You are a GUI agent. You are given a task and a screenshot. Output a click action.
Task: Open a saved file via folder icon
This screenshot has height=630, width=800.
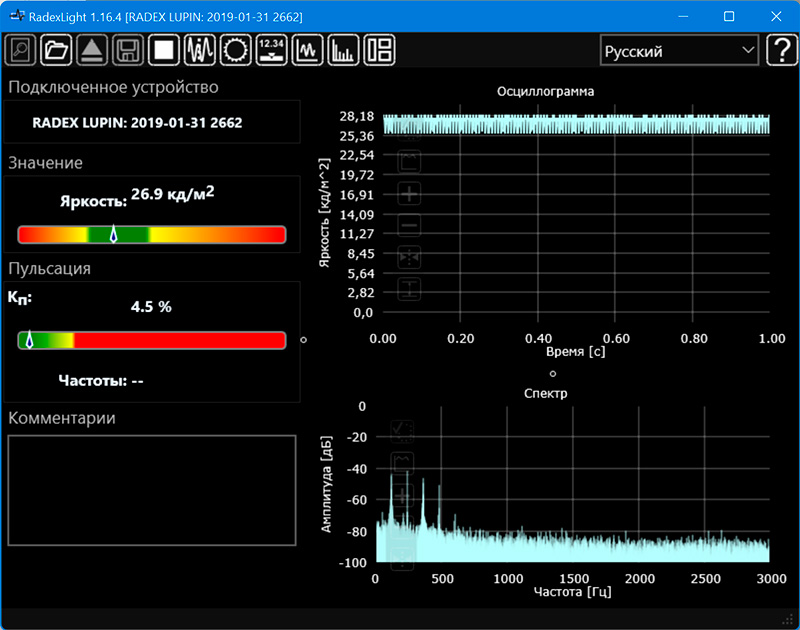pyautogui.click(x=56, y=50)
